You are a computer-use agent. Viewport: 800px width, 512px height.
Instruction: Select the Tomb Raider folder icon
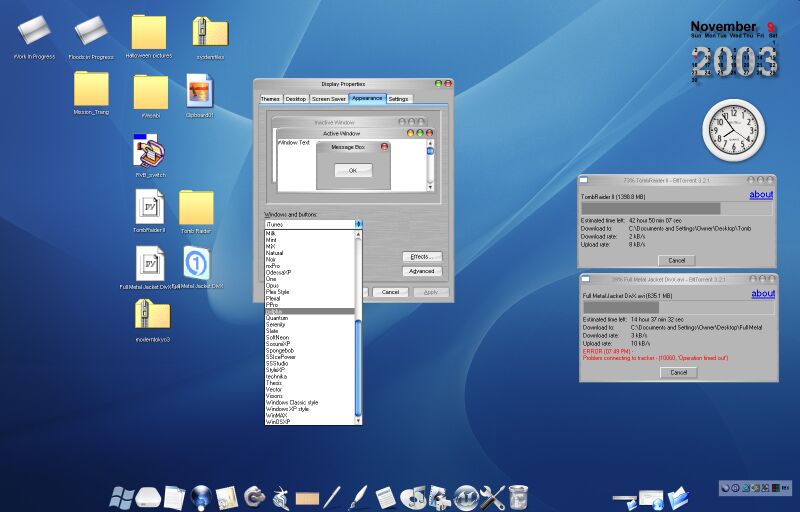click(x=196, y=208)
